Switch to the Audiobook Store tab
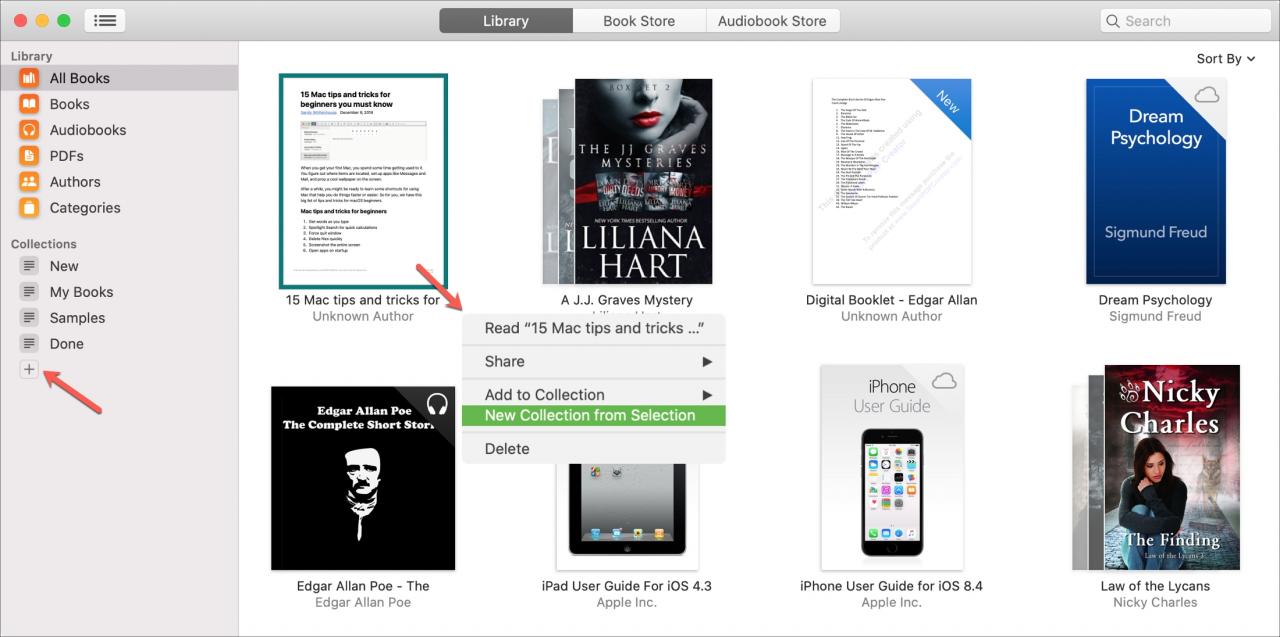This screenshot has height=637, width=1280. point(772,21)
